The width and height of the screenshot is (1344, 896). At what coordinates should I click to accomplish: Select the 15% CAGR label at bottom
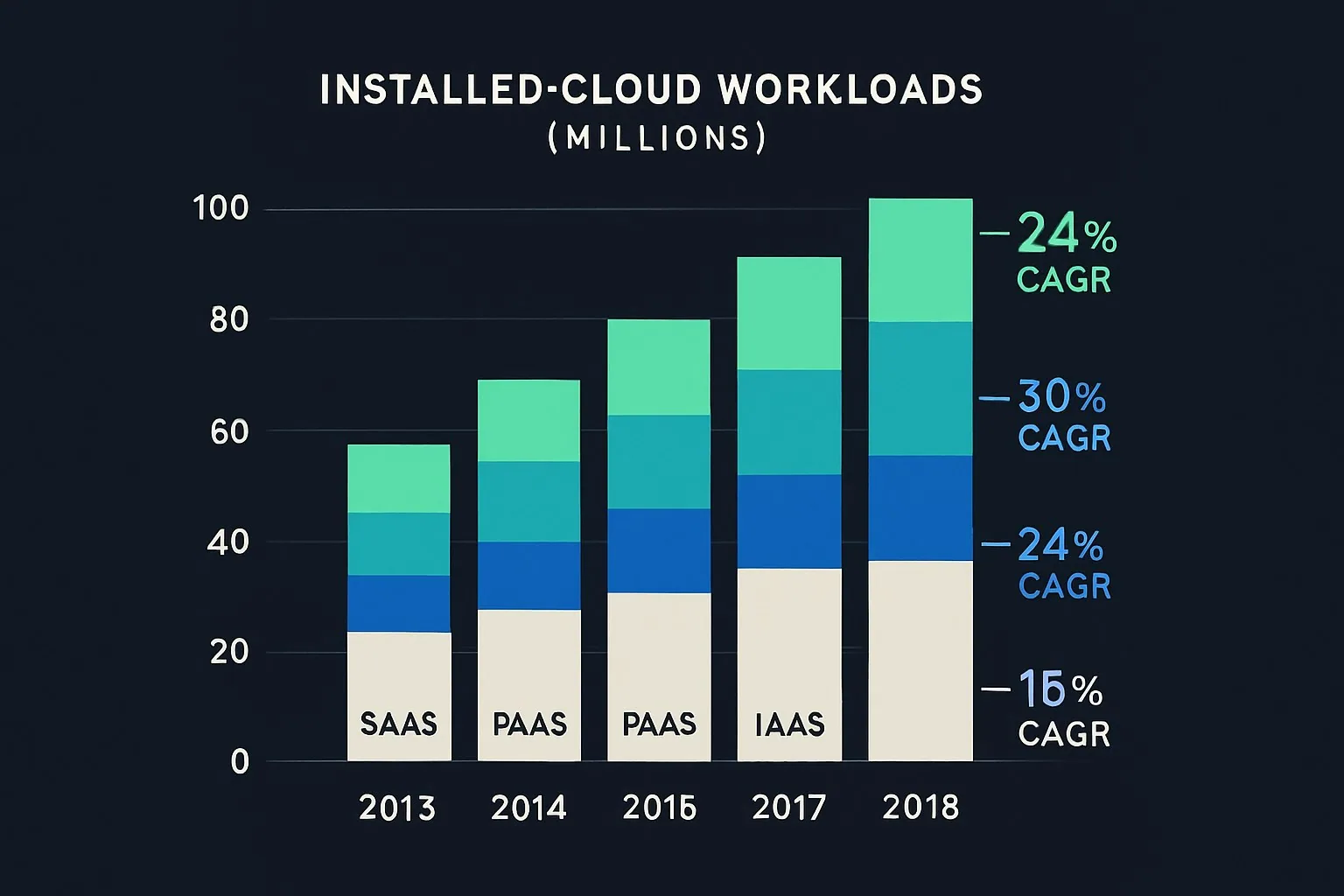[1063, 710]
